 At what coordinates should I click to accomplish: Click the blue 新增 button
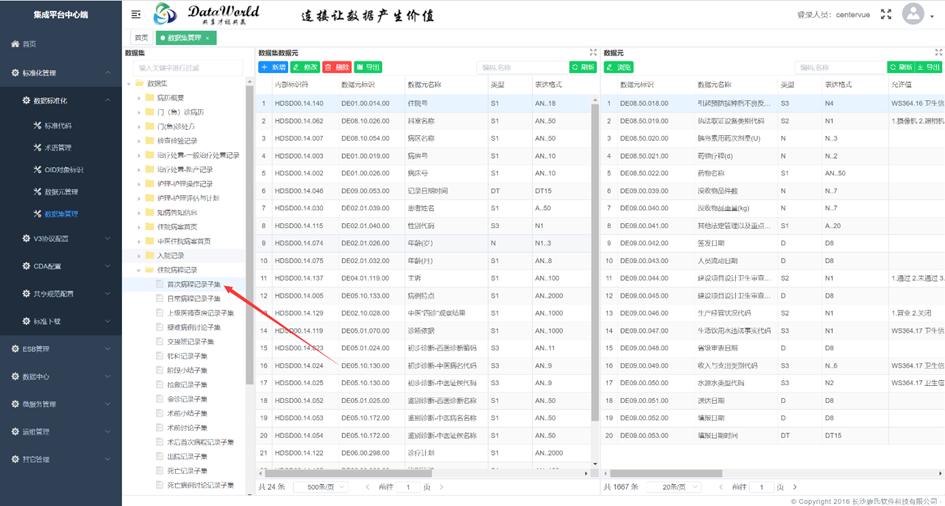click(x=273, y=67)
